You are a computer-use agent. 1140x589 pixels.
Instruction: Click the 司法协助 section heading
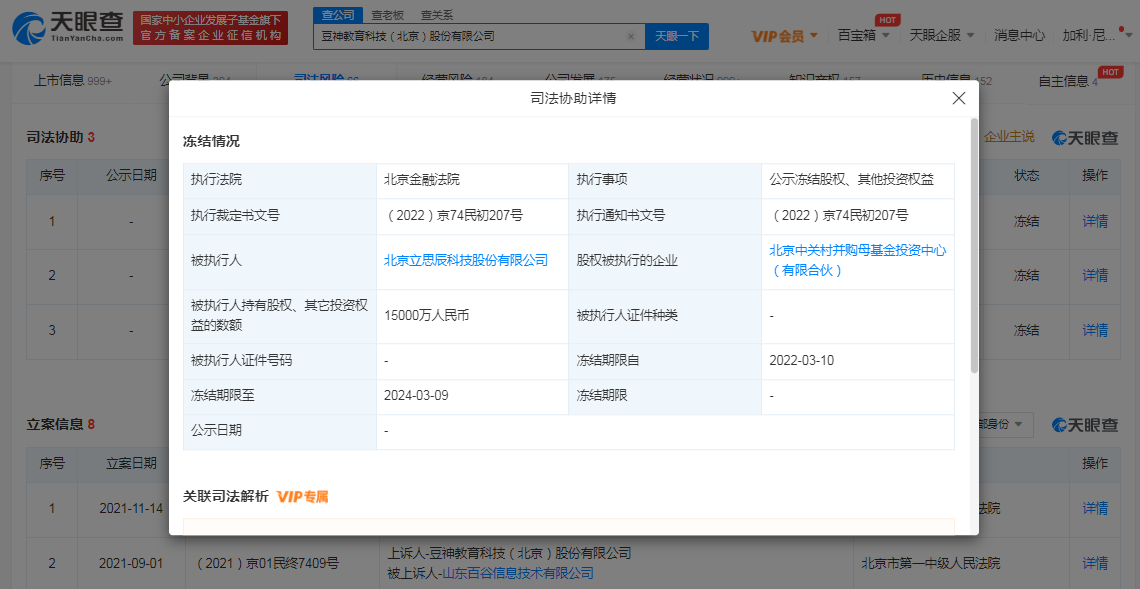pos(55,137)
